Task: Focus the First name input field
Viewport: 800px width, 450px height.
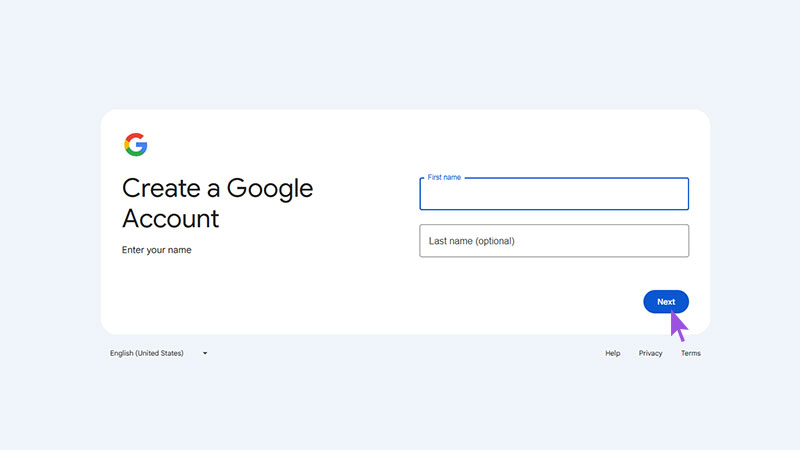Action: point(554,194)
